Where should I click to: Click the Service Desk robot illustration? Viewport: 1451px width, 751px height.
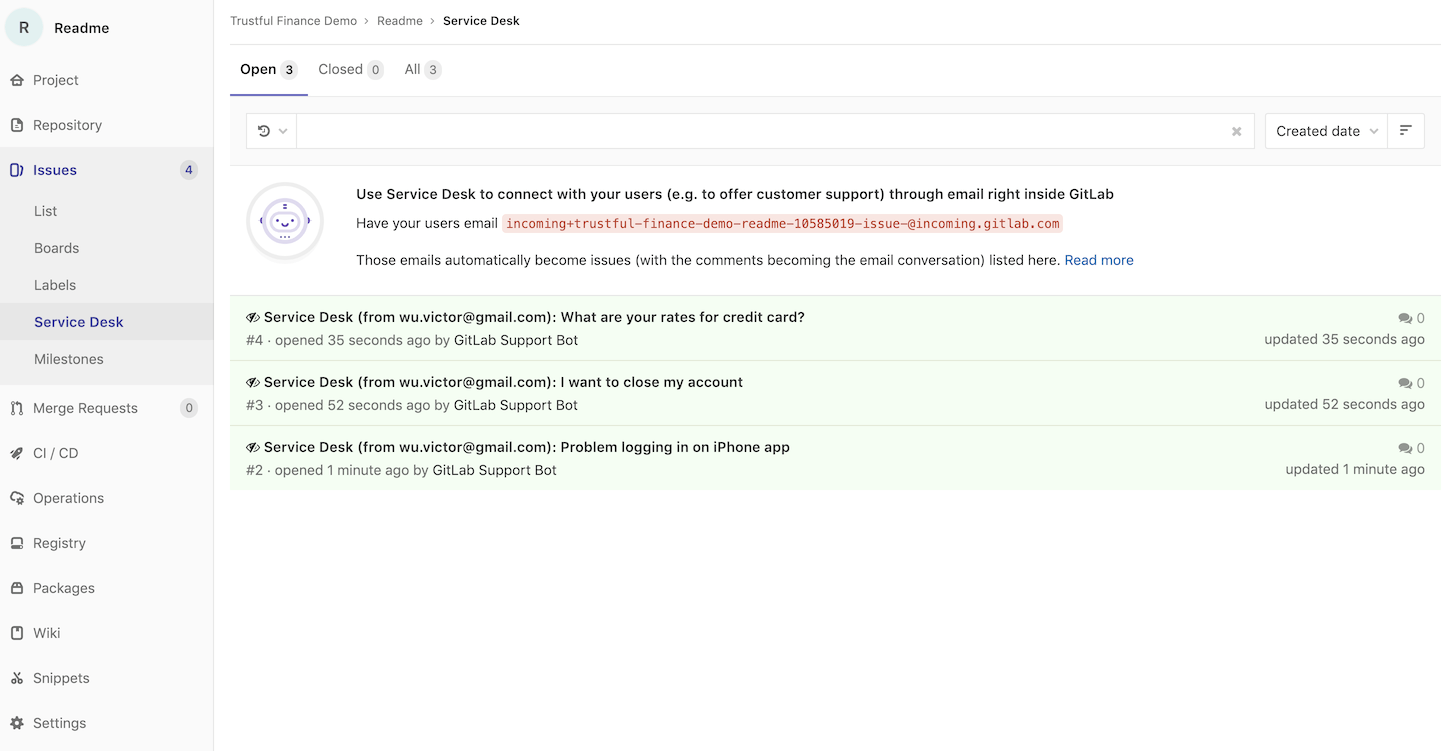285,221
